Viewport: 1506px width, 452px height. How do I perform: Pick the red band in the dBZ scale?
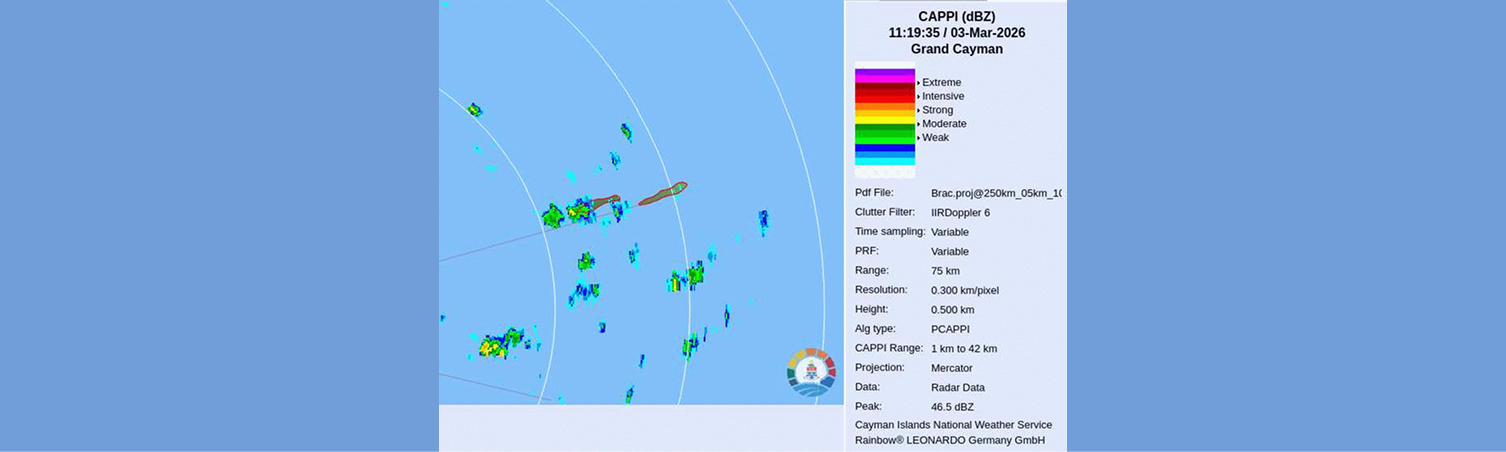tap(884, 98)
